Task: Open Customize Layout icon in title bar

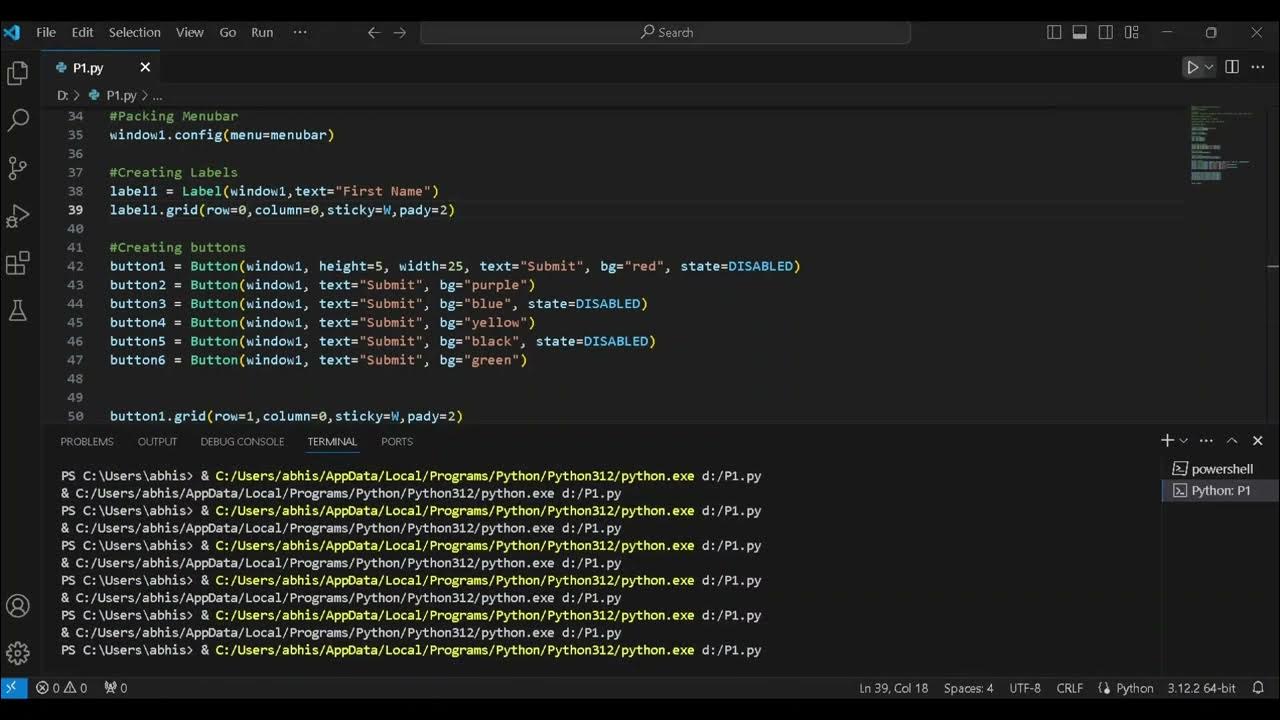Action: click(1132, 32)
